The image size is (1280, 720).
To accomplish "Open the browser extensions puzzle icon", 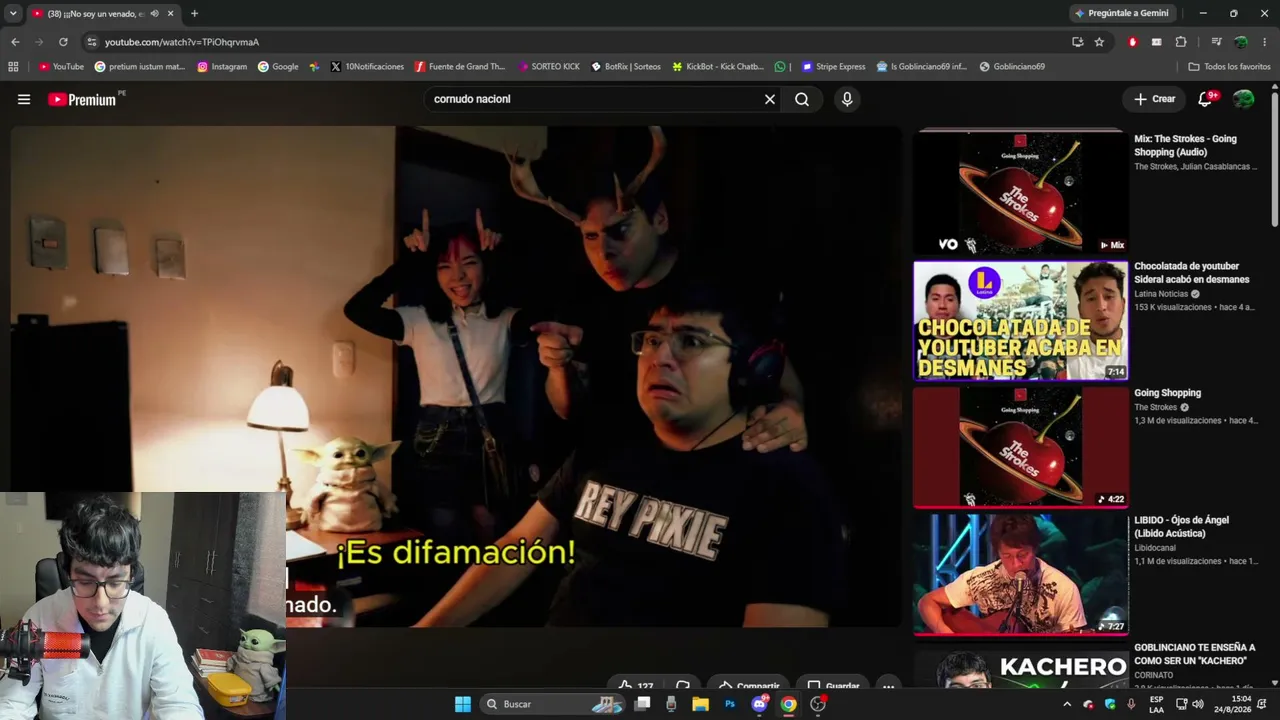I will 1181,42.
